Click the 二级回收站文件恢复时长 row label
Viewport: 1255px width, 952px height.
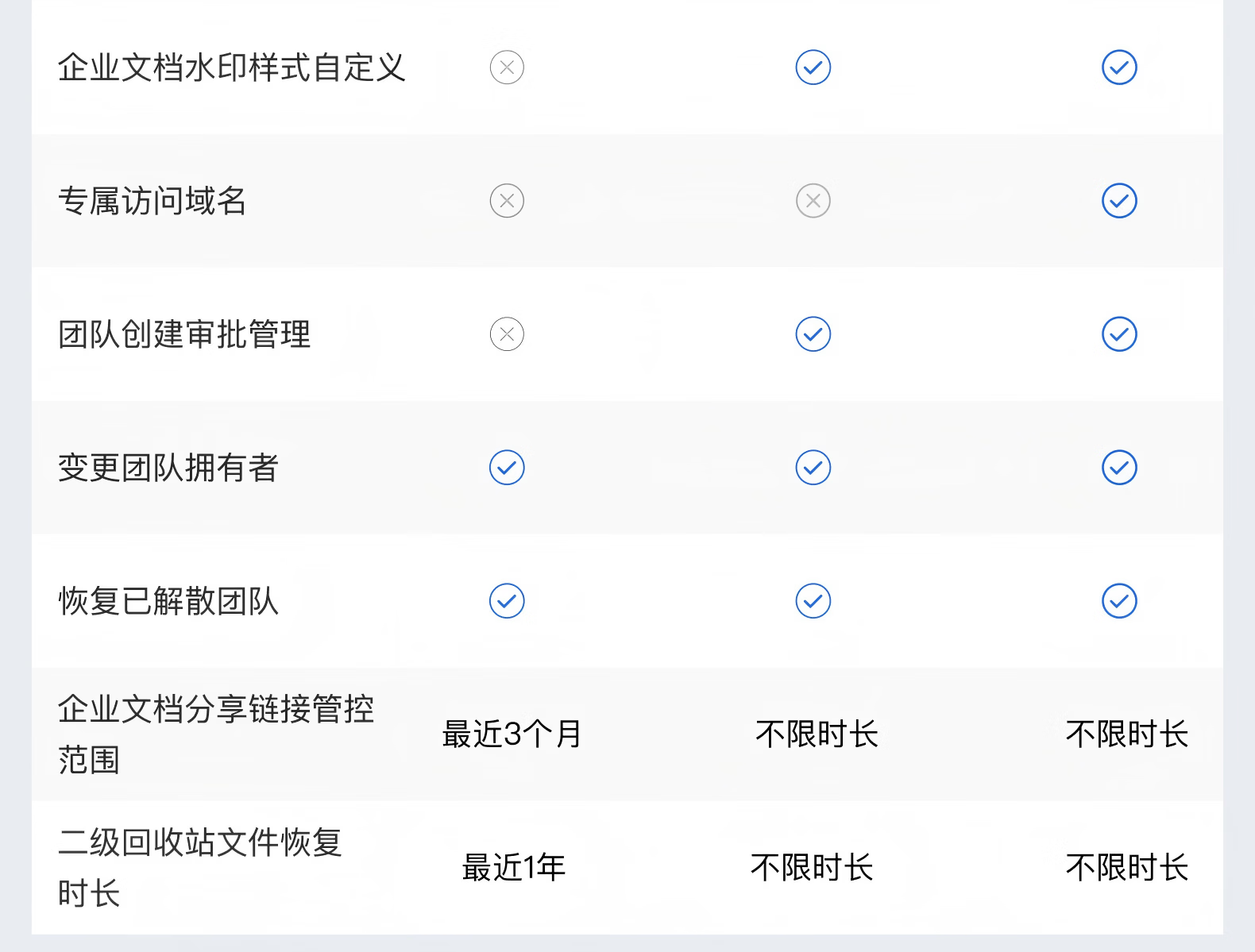click(199, 867)
